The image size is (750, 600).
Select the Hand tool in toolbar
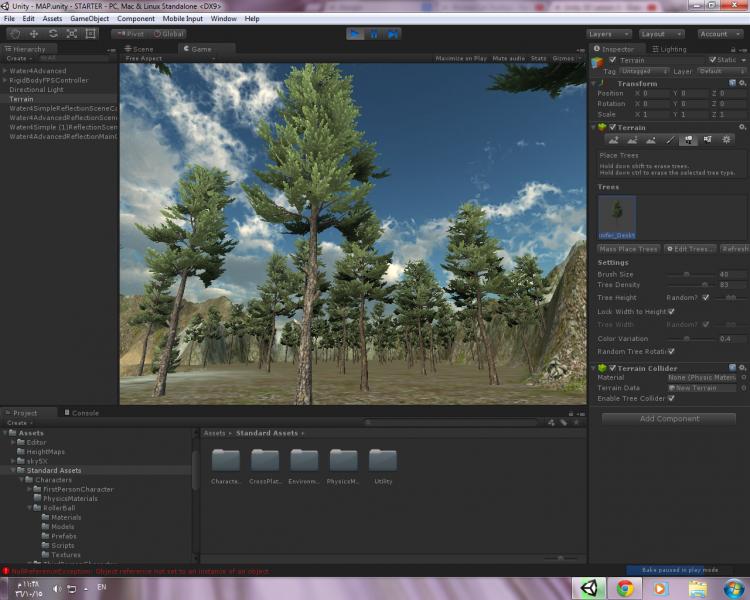(15, 34)
